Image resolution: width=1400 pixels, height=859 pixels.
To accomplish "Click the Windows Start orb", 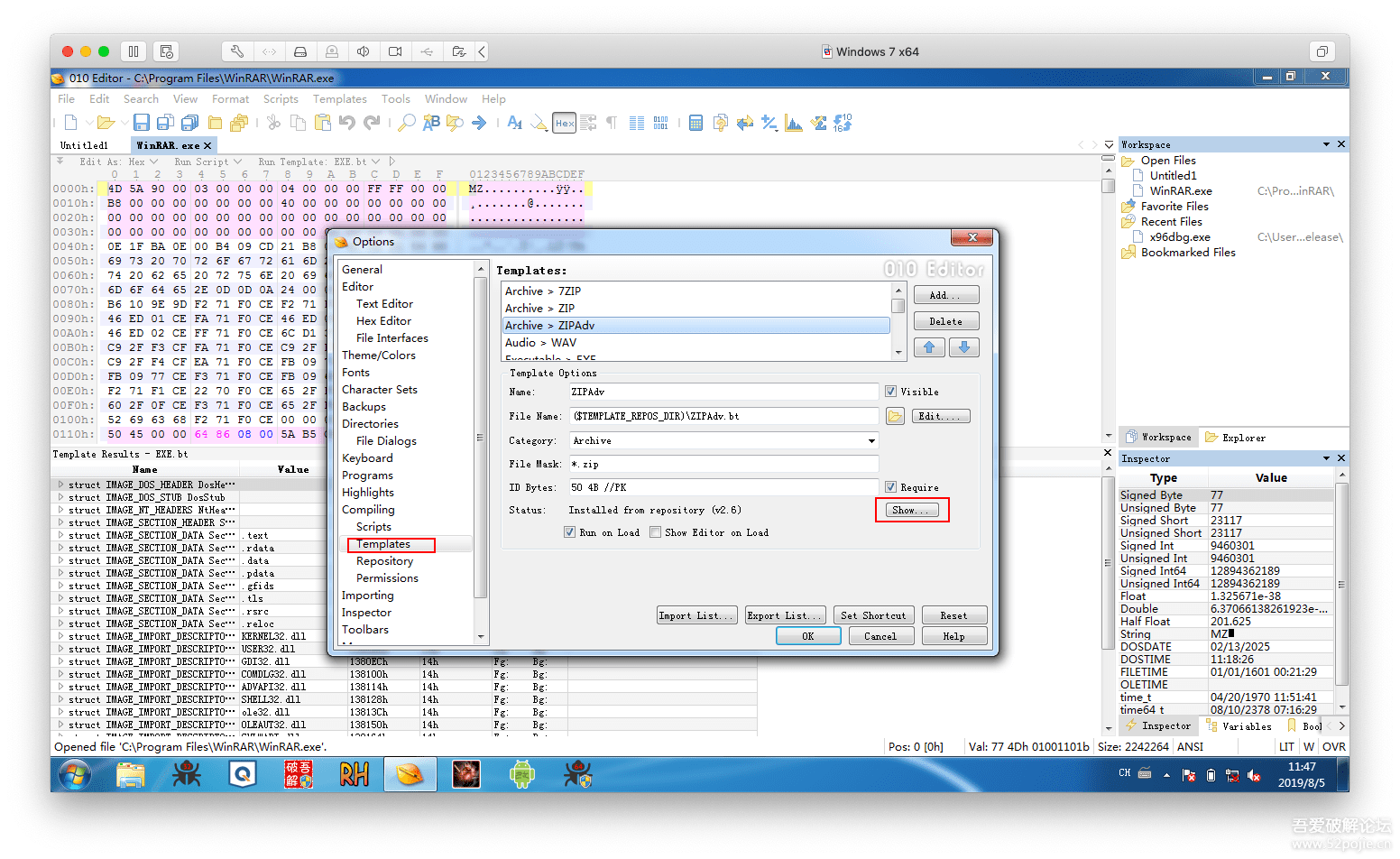I will [x=75, y=774].
